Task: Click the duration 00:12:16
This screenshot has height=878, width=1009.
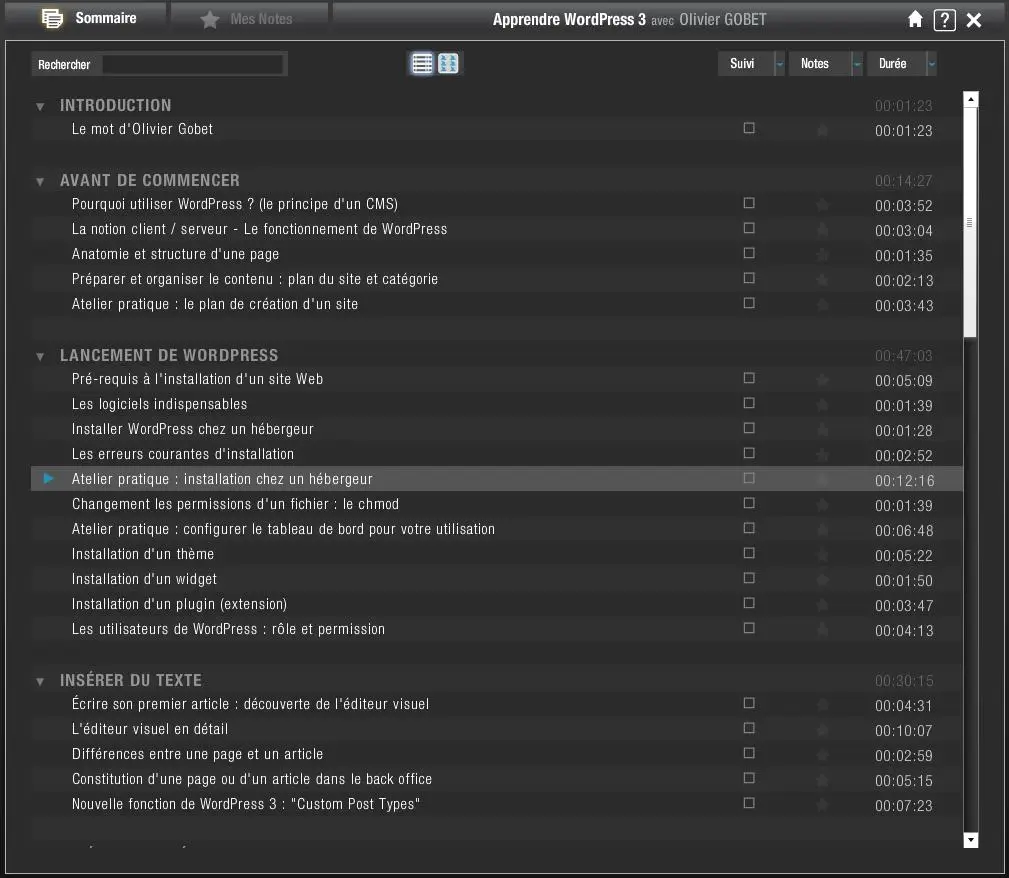Action: pyautogui.click(x=904, y=481)
